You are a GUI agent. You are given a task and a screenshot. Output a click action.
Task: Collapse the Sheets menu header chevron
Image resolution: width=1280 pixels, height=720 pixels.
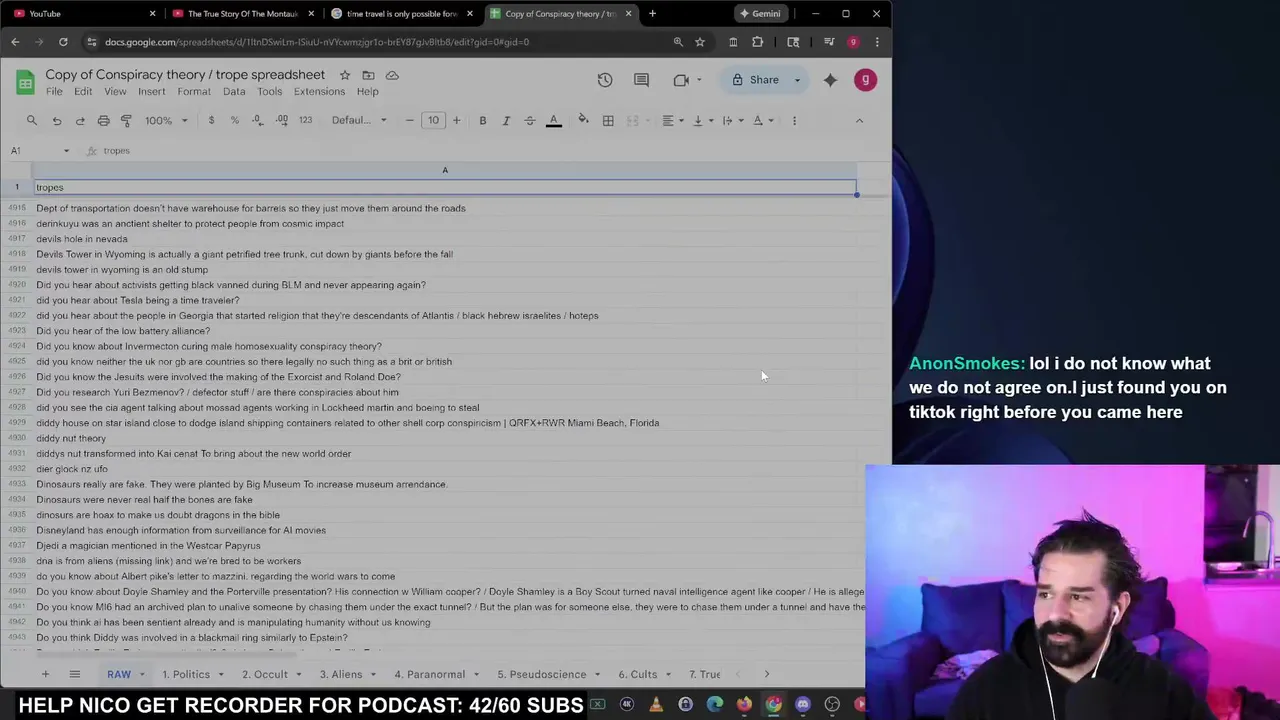tap(859, 120)
